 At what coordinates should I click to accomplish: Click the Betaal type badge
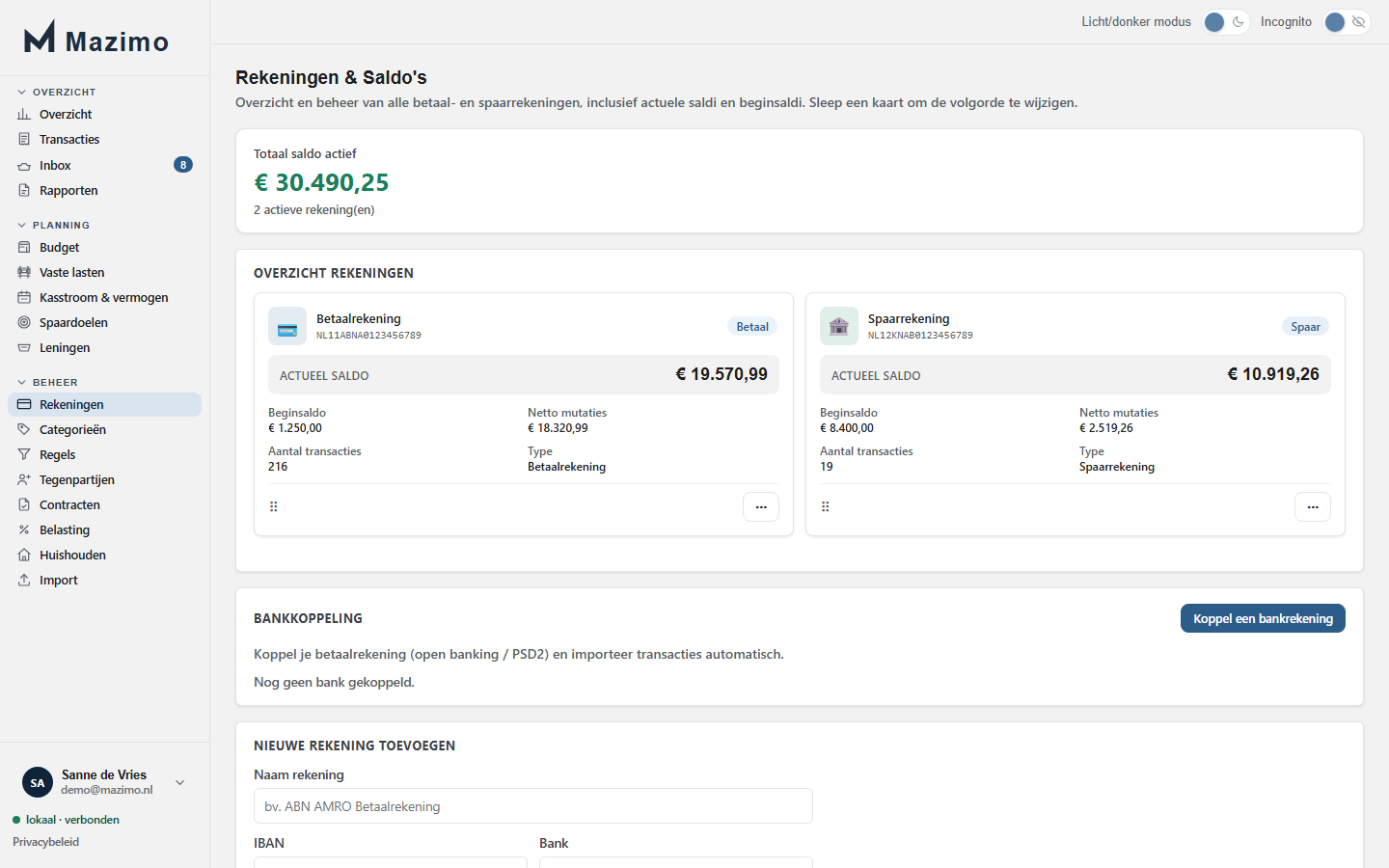click(x=752, y=327)
